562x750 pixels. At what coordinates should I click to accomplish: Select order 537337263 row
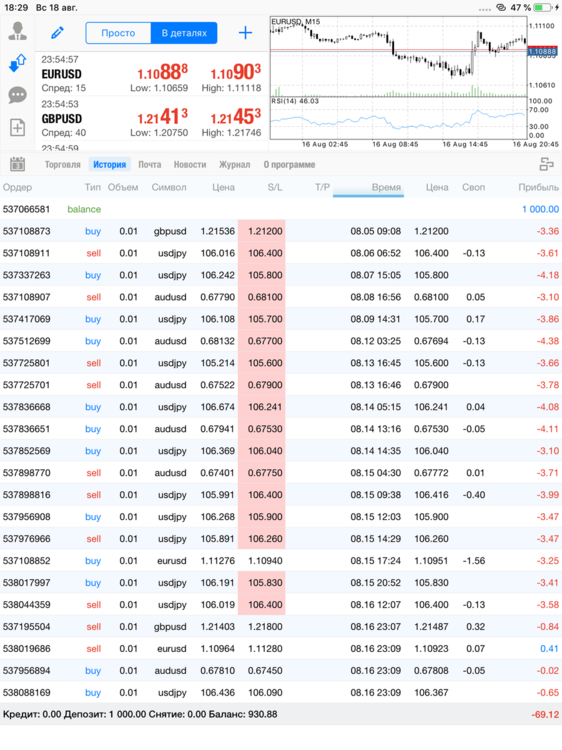[x=281, y=275]
